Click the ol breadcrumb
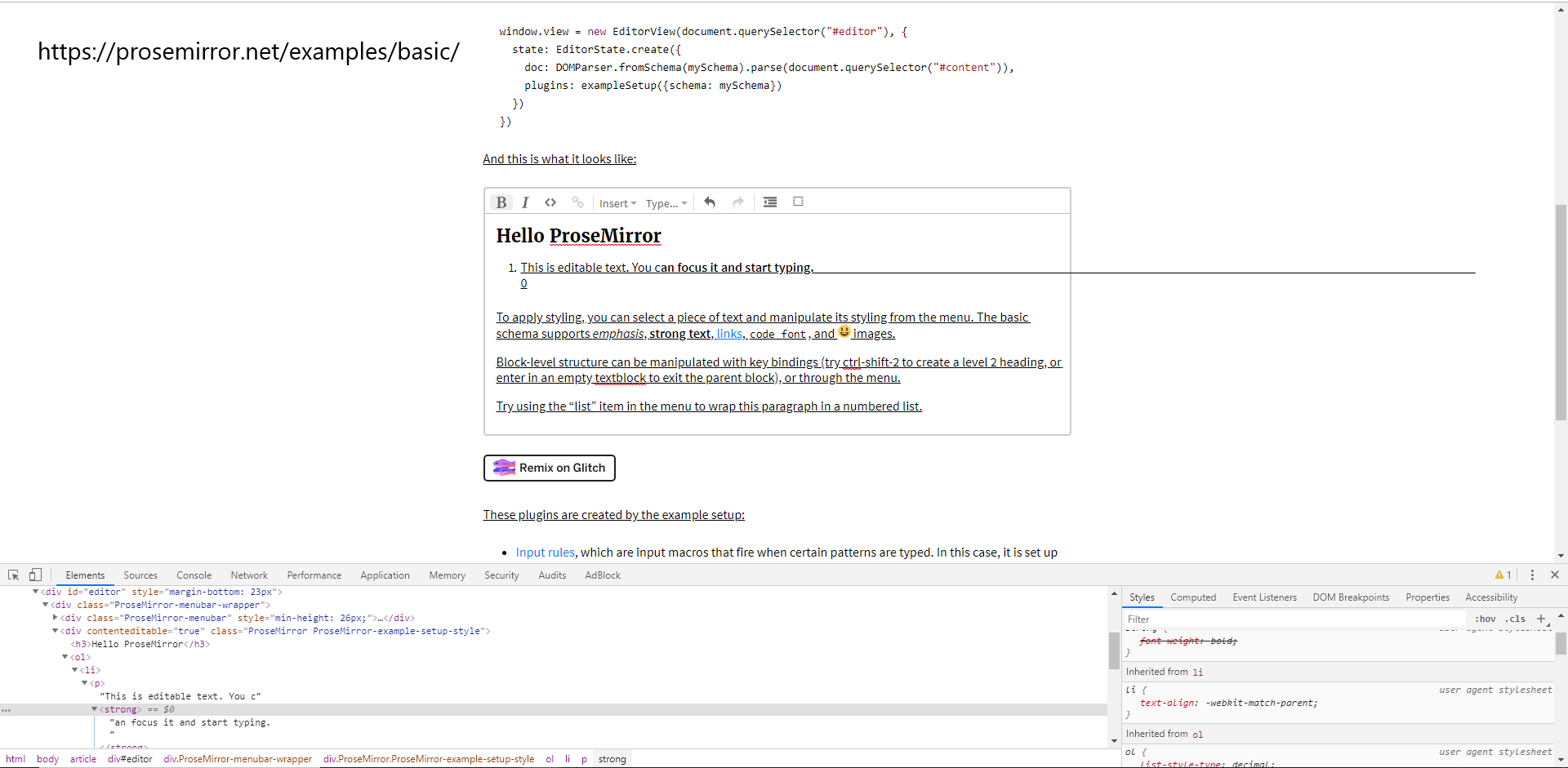The width and height of the screenshot is (1568, 768). [550, 759]
